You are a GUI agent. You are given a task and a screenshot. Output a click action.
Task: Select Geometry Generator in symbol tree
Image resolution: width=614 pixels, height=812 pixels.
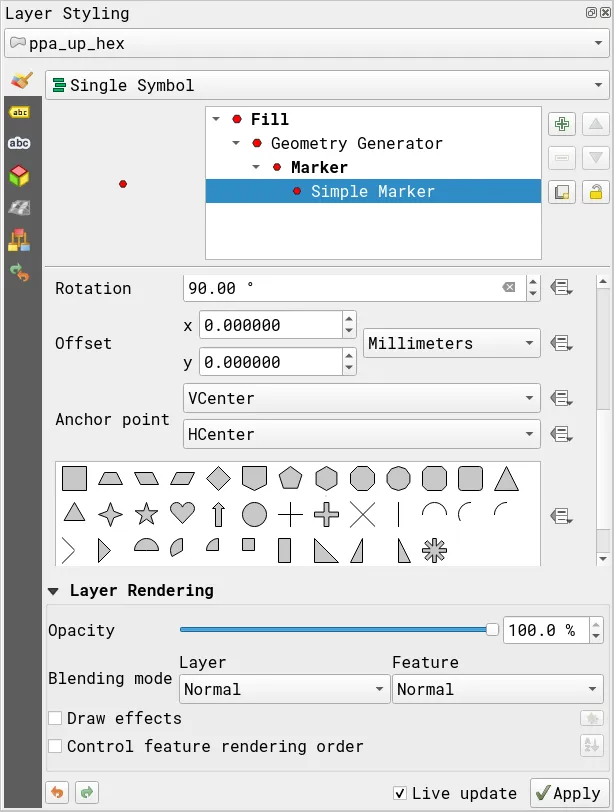(357, 143)
